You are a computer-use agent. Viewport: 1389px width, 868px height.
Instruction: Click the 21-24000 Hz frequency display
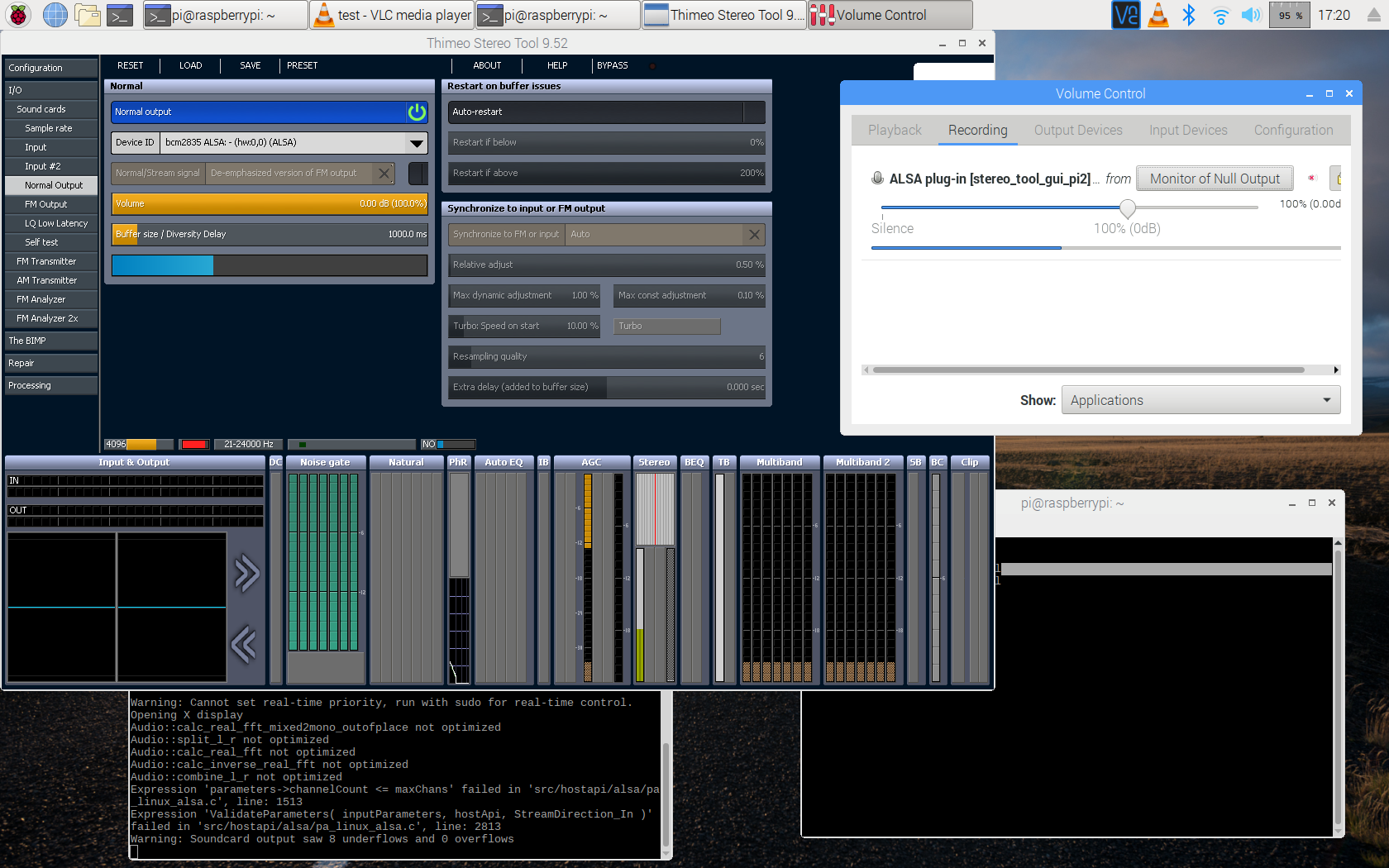pyautogui.click(x=248, y=444)
